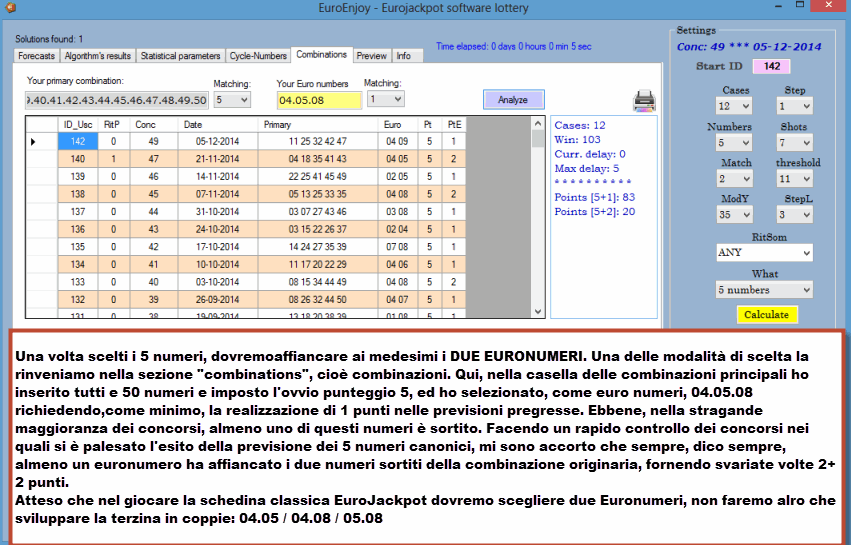The height and width of the screenshot is (545, 851).
Task: Maximize the EuroEnjoy window
Action: click(x=799, y=5)
